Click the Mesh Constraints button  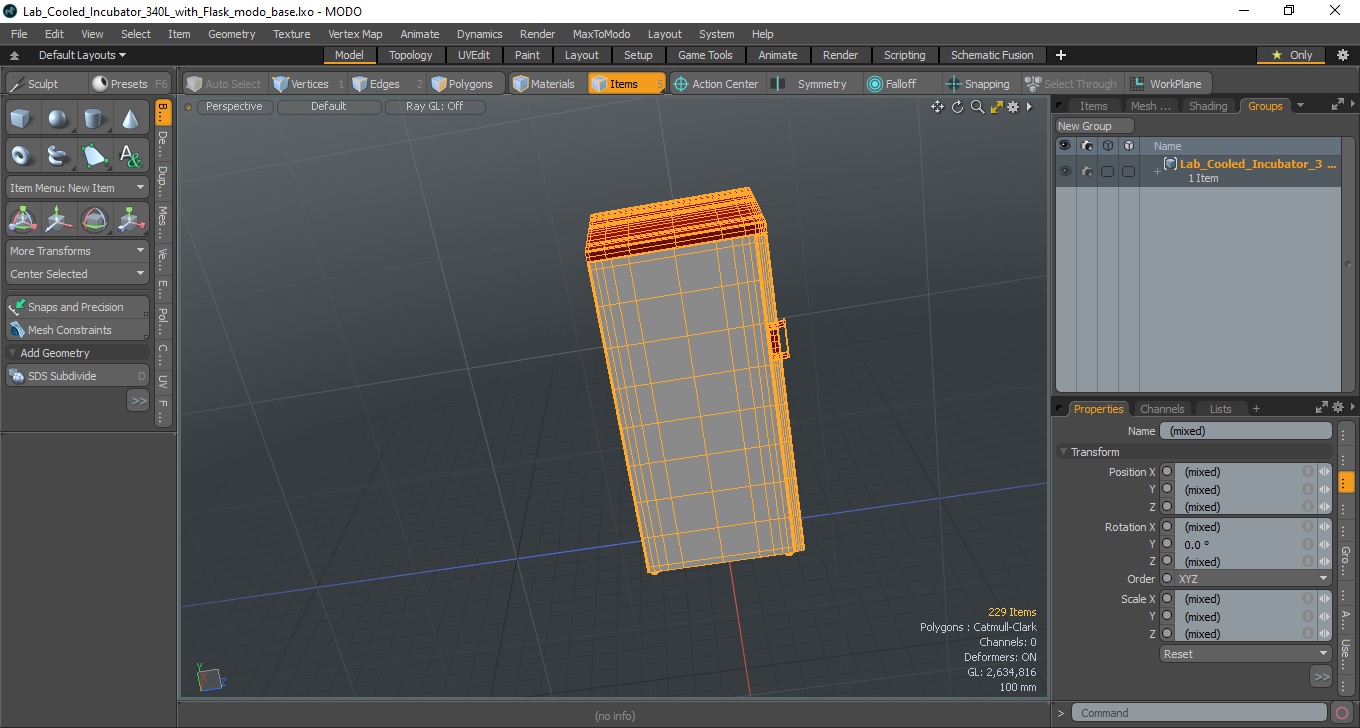[77, 330]
